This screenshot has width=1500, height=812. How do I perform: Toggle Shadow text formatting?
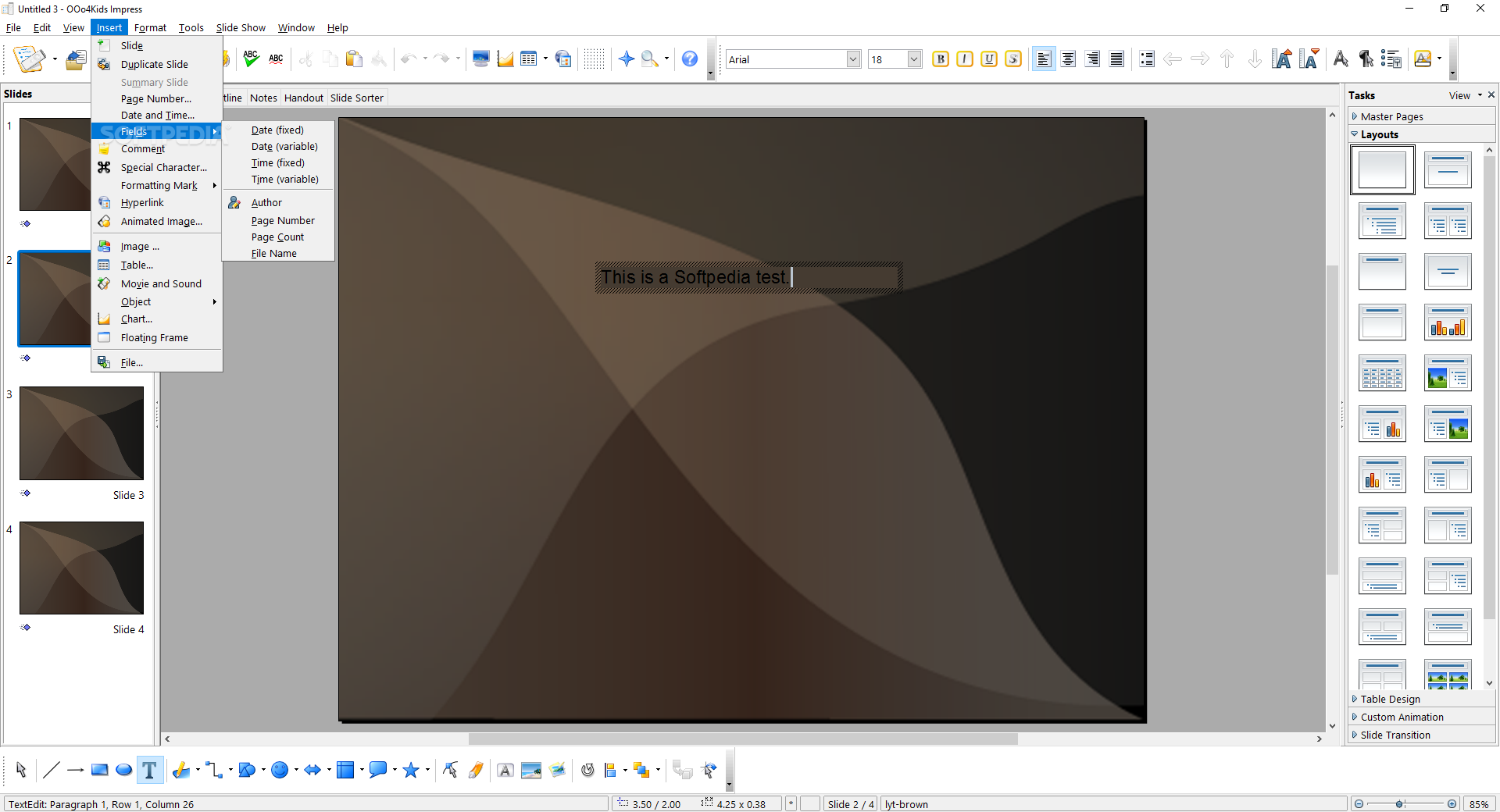tap(1013, 59)
